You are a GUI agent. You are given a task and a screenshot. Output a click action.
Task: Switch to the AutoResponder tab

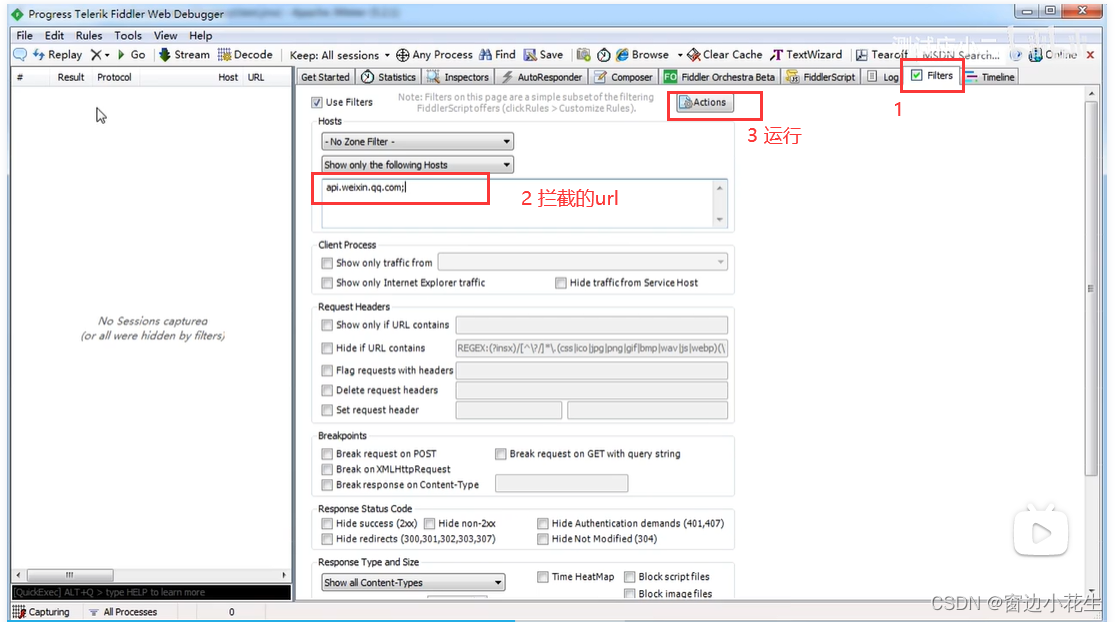click(x=542, y=77)
